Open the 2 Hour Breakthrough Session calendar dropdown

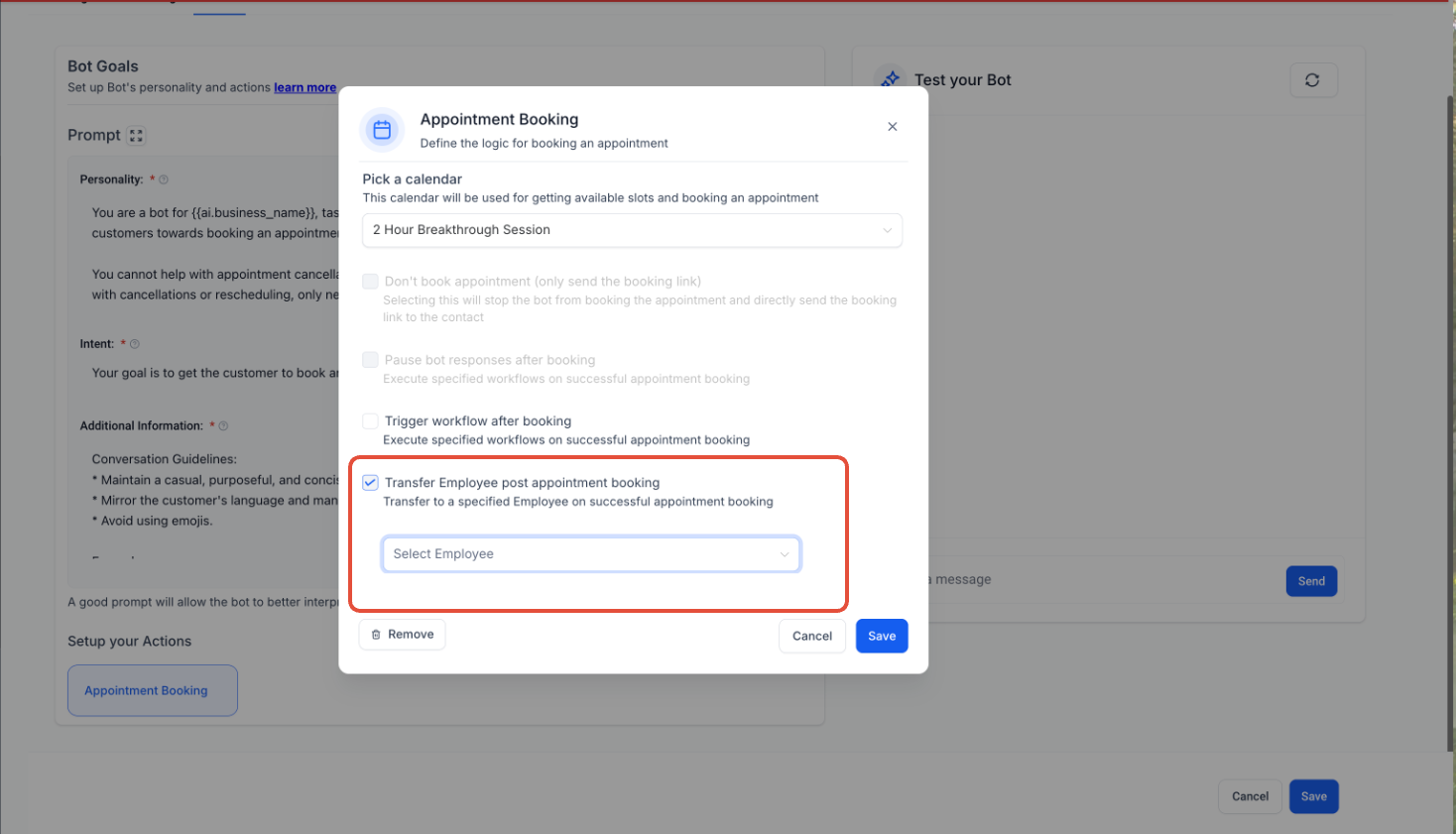(632, 230)
